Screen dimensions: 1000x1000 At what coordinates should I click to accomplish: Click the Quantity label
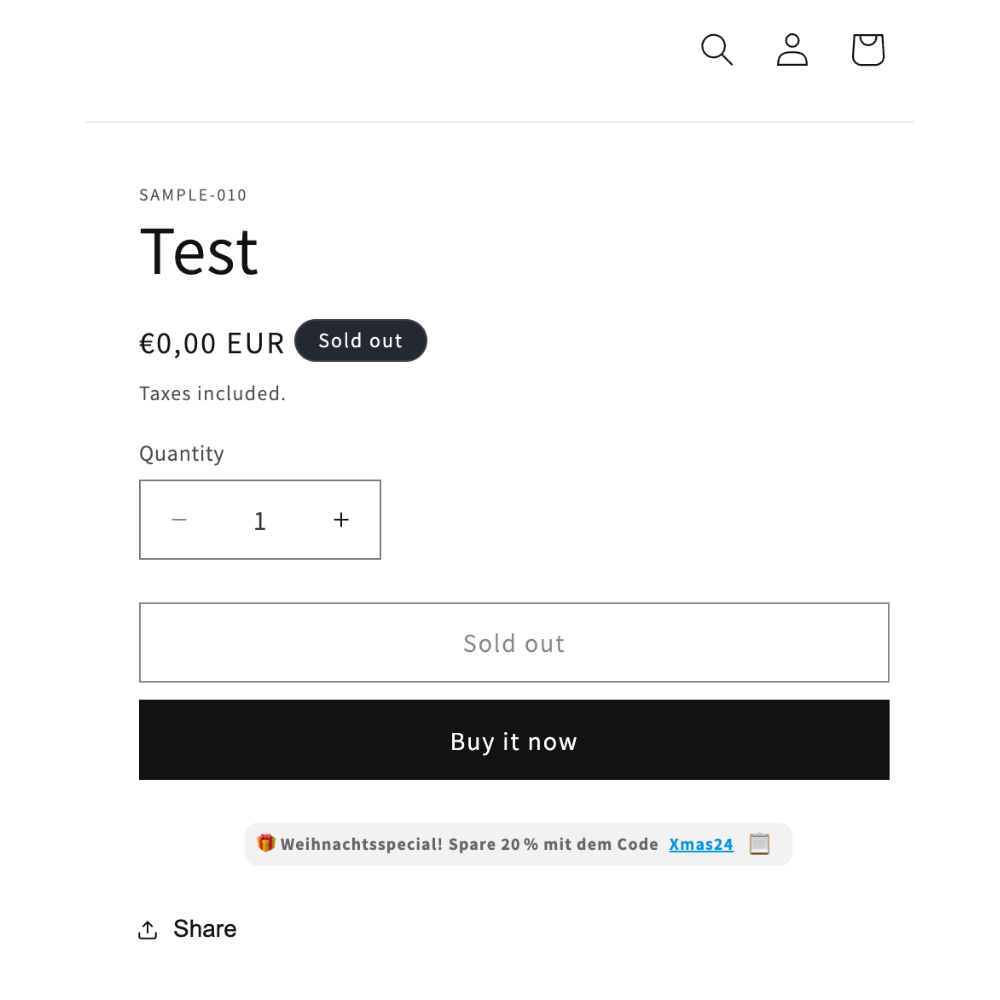[182, 453]
